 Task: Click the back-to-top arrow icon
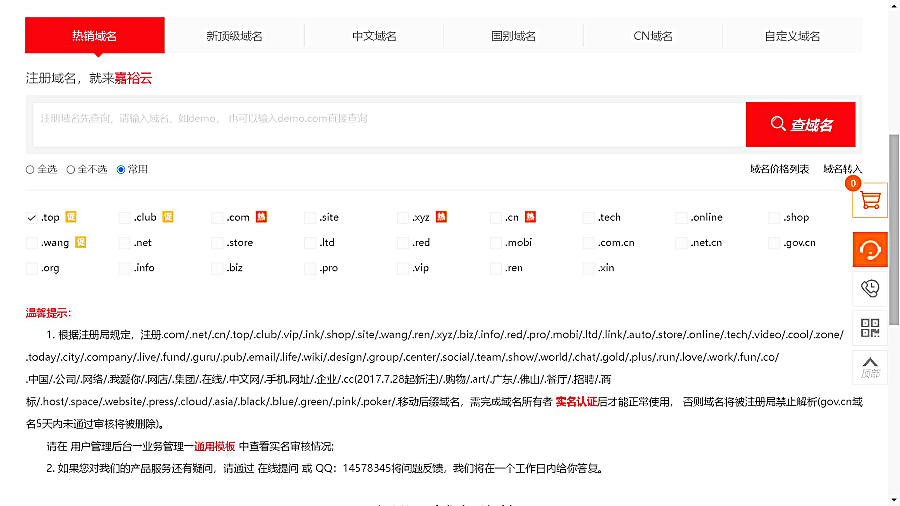click(869, 367)
